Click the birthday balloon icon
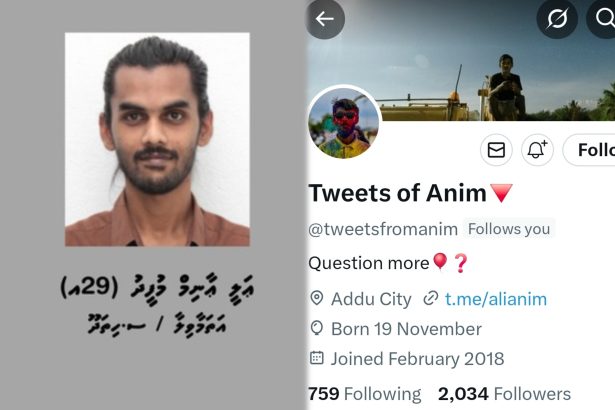The width and height of the screenshot is (615, 410). tap(317, 328)
